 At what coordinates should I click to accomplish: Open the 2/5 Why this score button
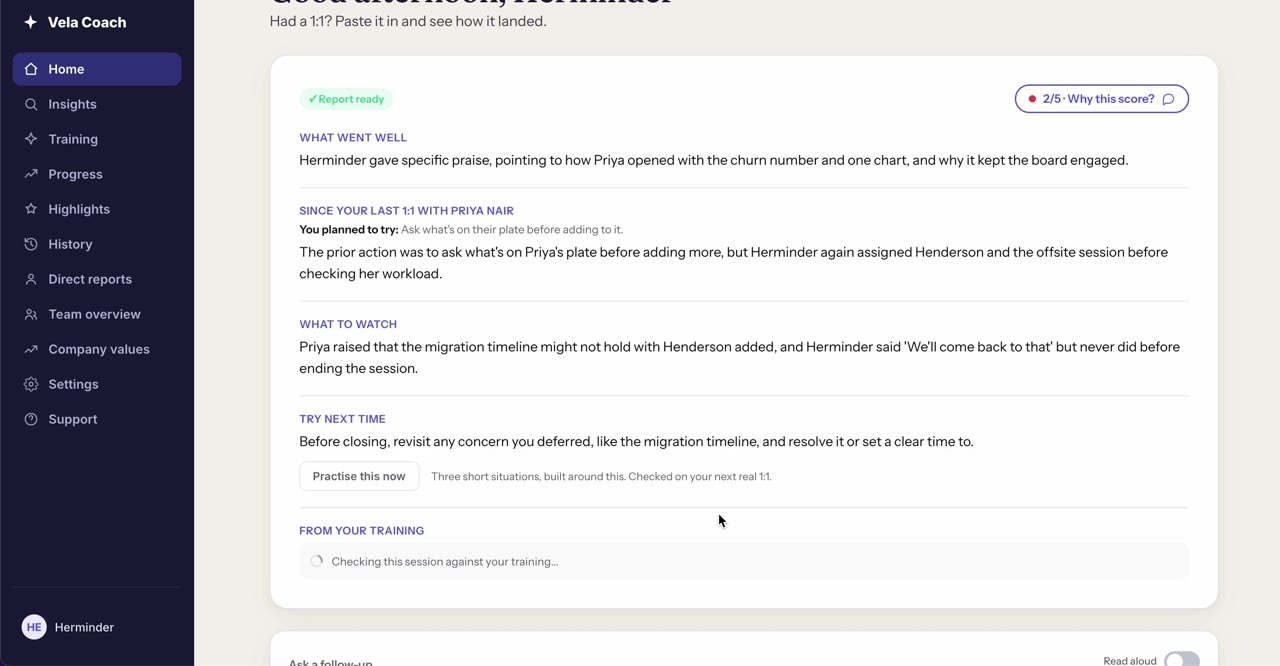pos(1101,99)
